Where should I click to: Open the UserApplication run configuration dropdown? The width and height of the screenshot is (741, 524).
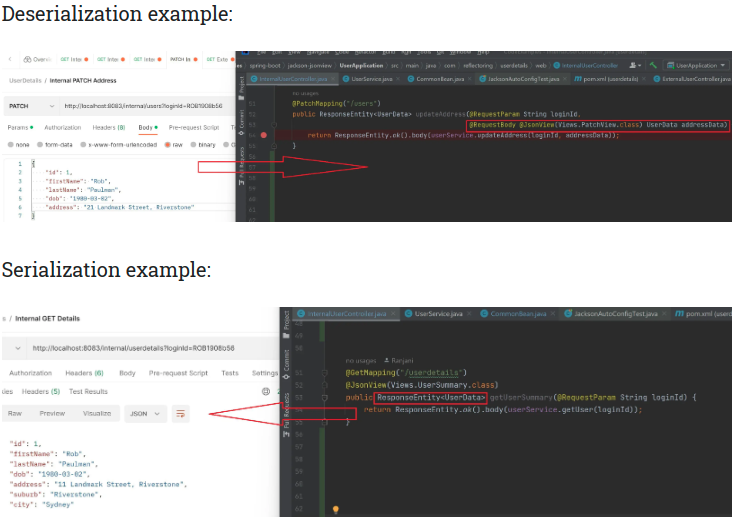pos(696,65)
